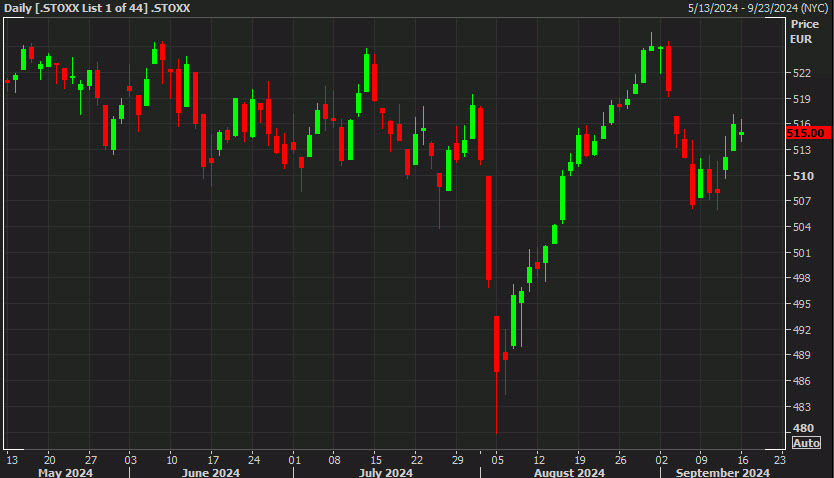The image size is (834, 478).
Task: Click the date label 23 on time axis
Action: pos(779,460)
